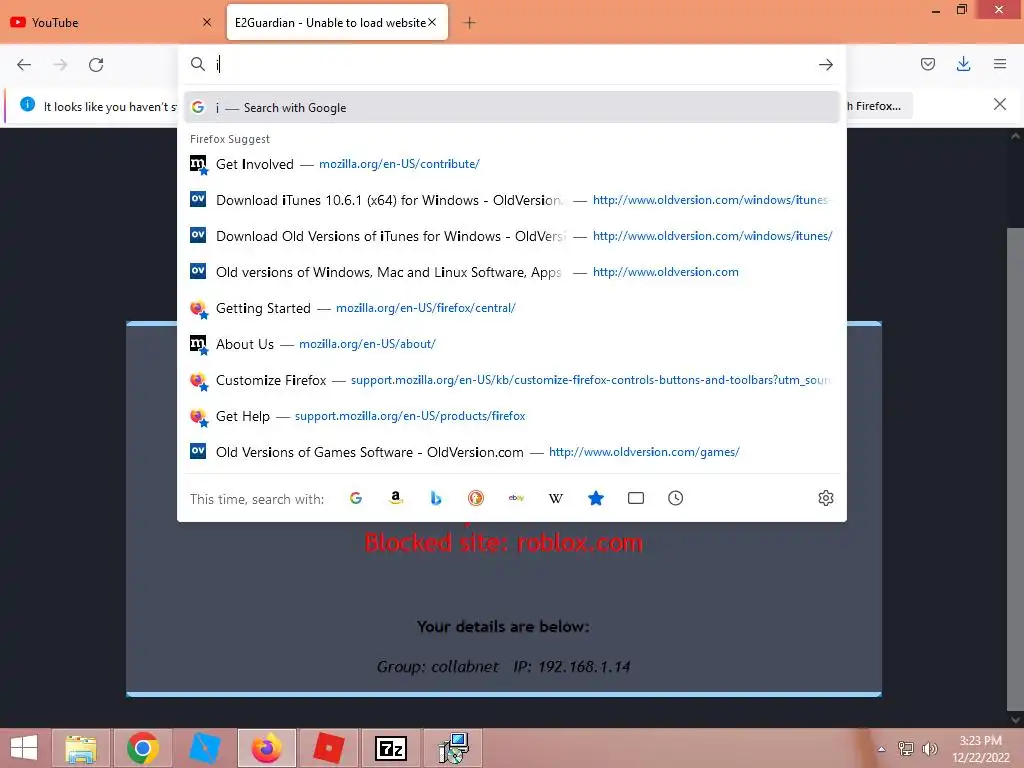Close the E2Guardian tab
The height and width of the screenshot is (768, 1024).
432,22
